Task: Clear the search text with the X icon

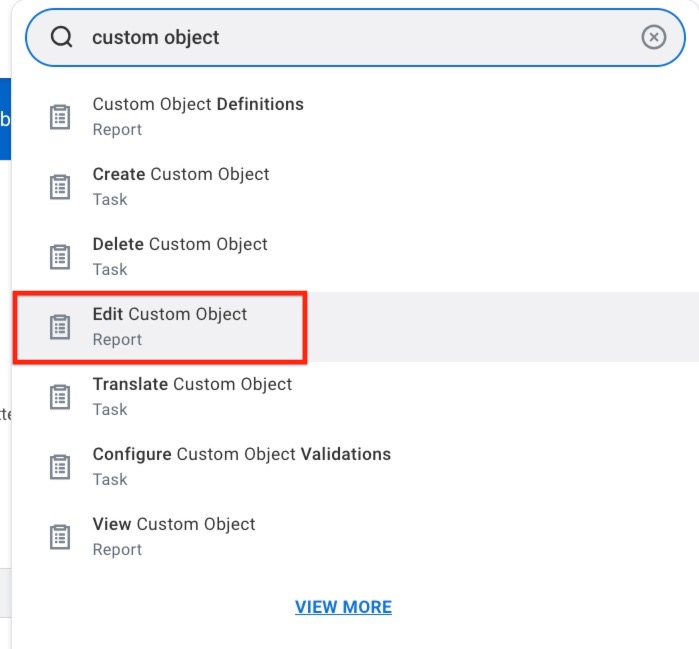Action: tap(653, 38)
